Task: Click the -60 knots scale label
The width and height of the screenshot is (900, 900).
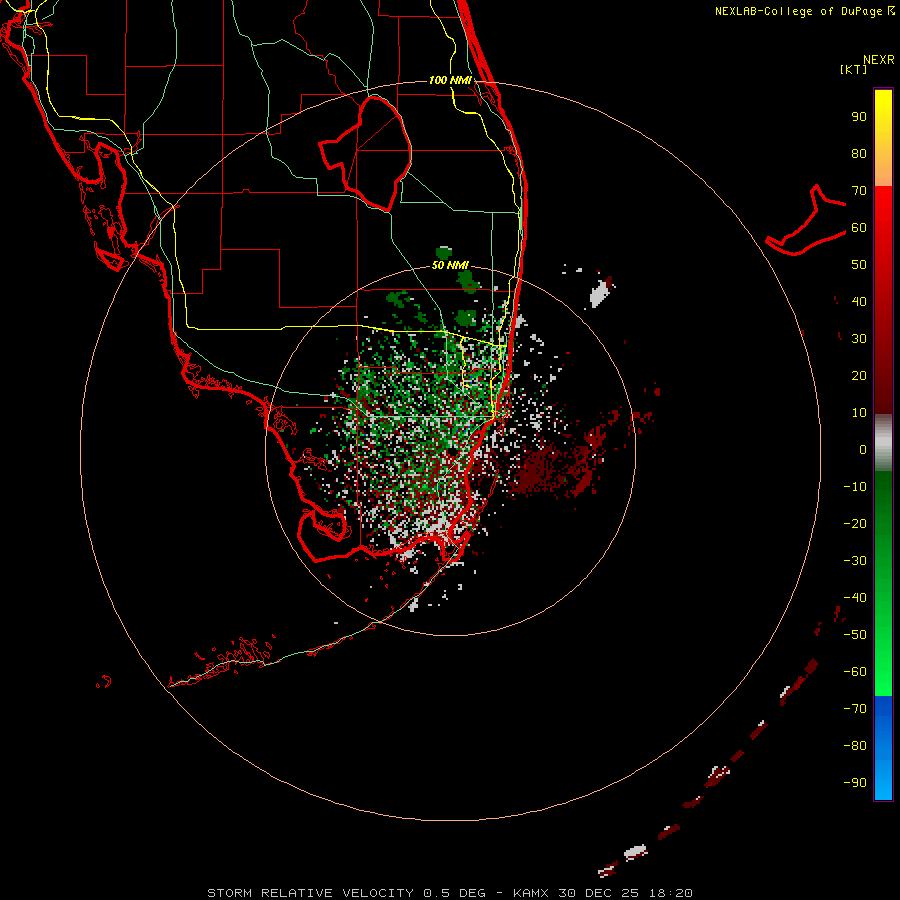Action: coord(855,672)
